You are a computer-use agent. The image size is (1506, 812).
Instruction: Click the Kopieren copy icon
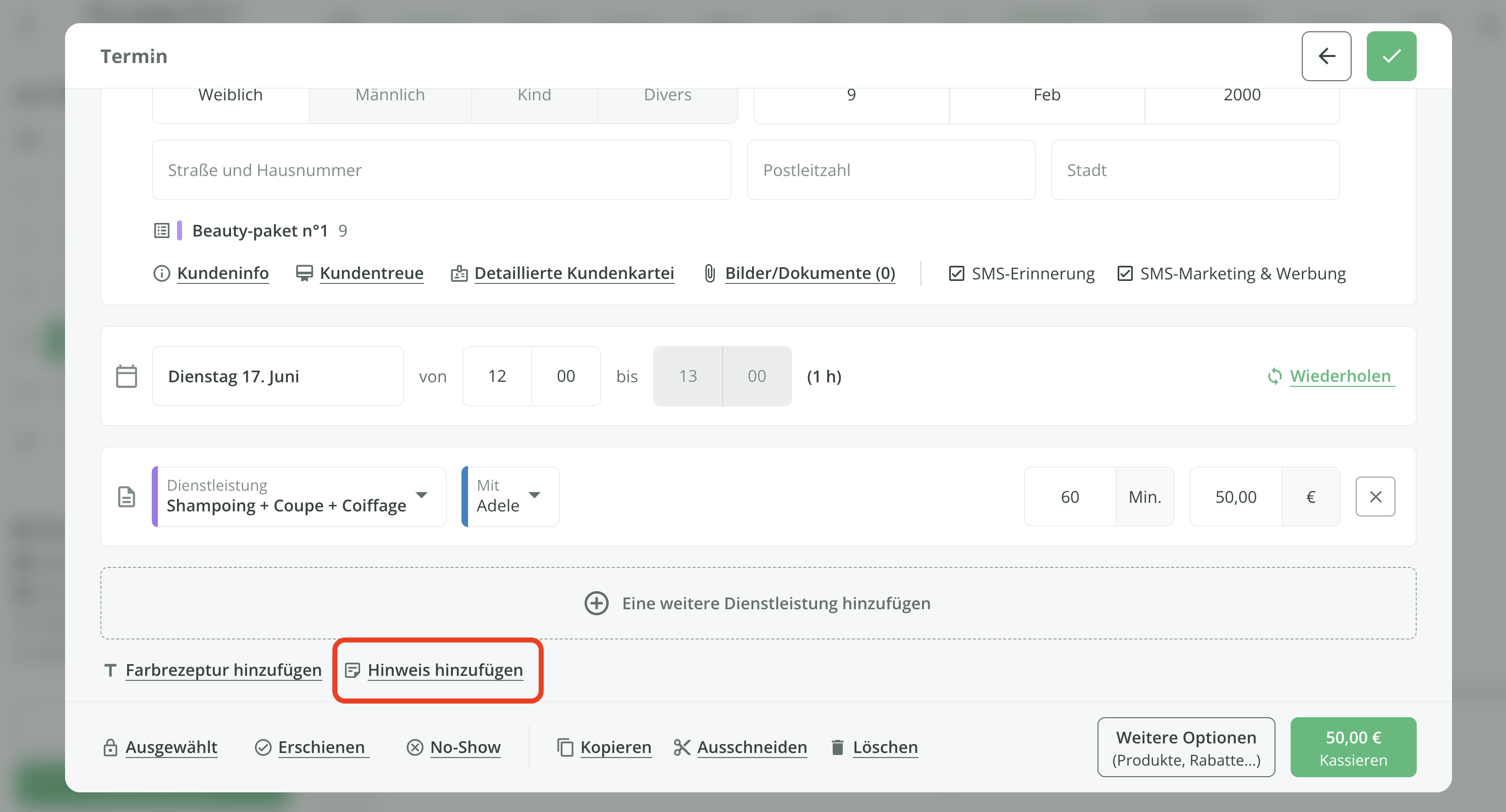(x=565, y=747)
